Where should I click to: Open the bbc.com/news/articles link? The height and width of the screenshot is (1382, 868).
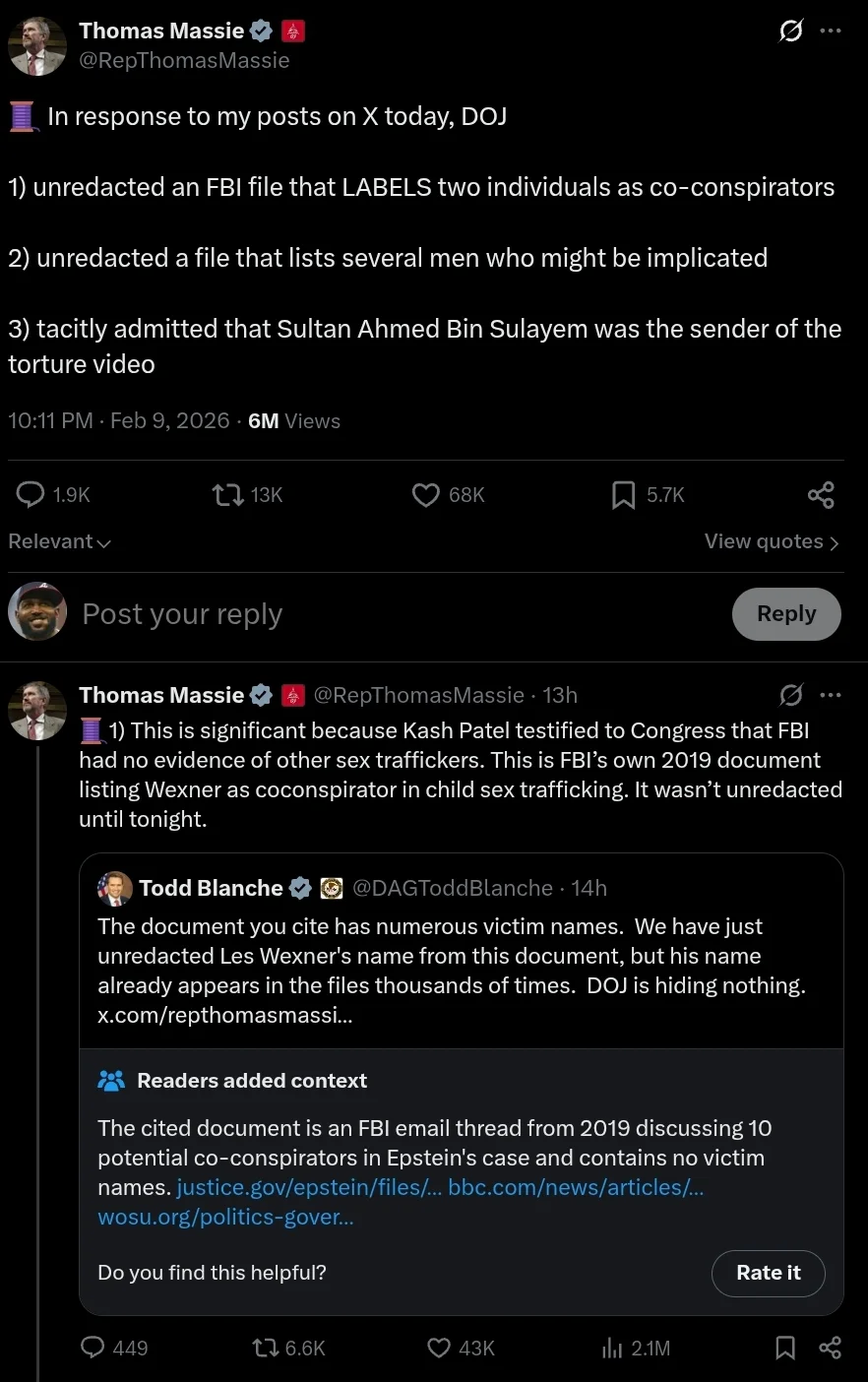point(576,1187)
